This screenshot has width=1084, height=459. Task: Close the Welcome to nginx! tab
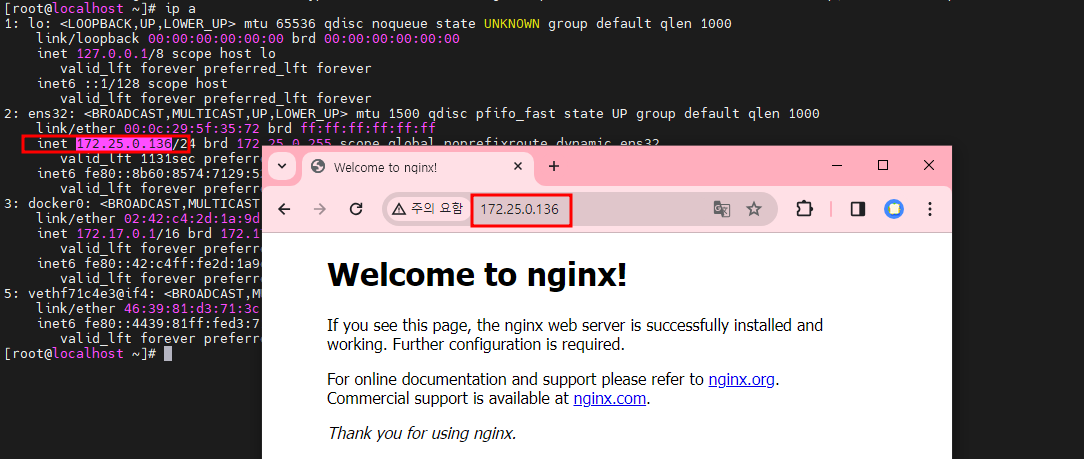click(x=518, y=167)
